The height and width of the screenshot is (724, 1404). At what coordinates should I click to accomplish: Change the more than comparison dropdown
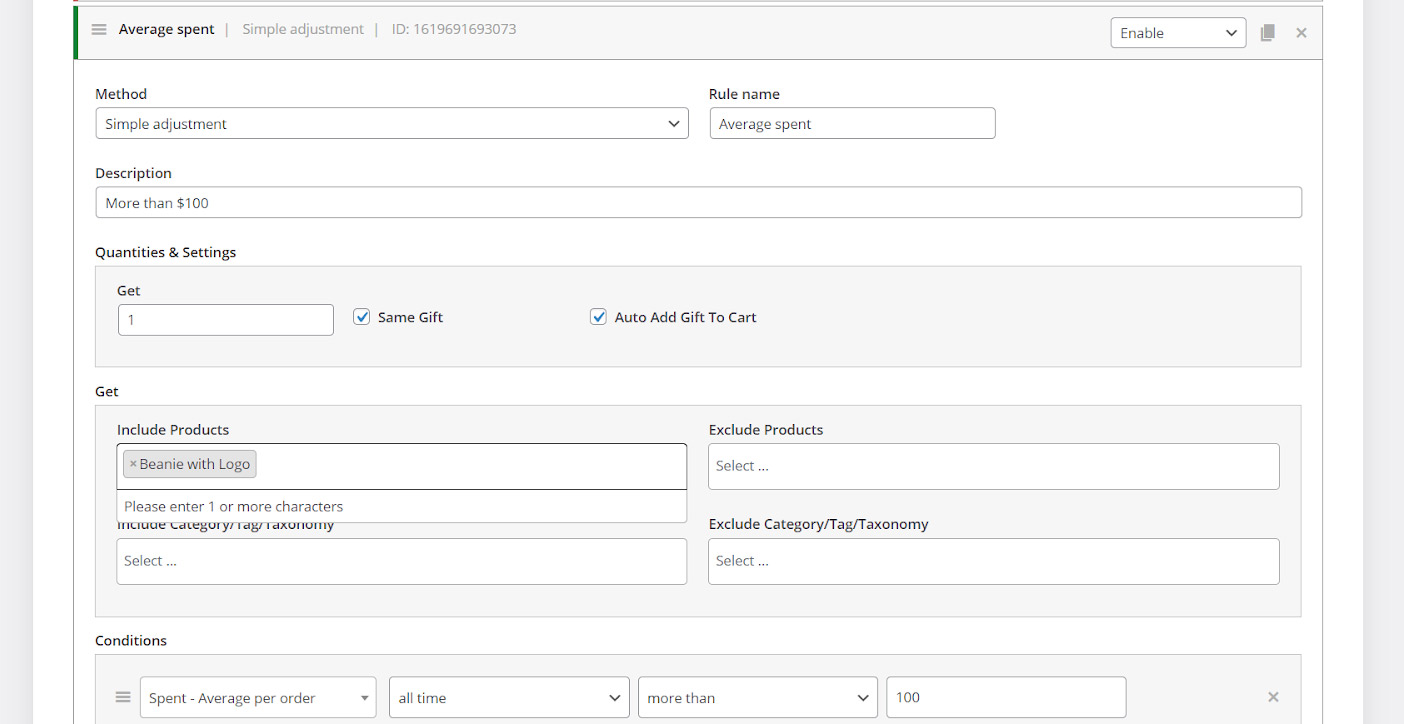click(757, 698)
